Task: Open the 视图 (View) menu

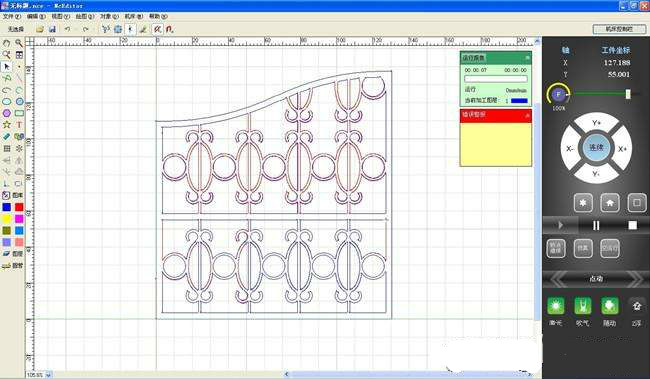Action: [61, 16]
